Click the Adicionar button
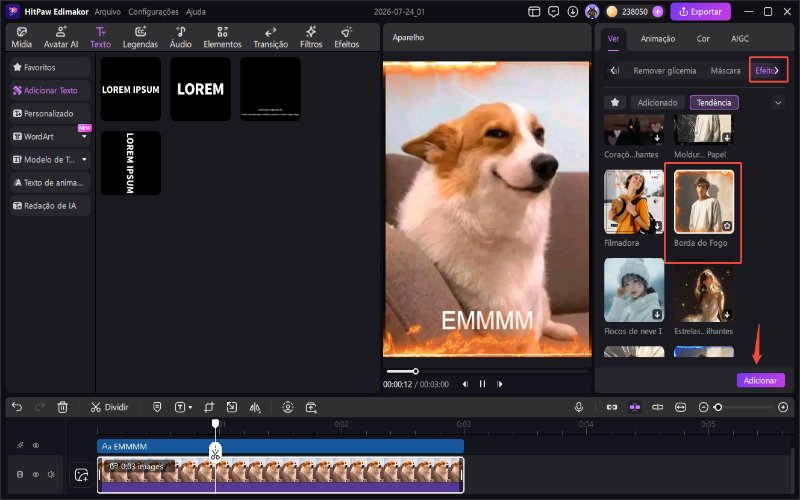 [x=760, y=381]
